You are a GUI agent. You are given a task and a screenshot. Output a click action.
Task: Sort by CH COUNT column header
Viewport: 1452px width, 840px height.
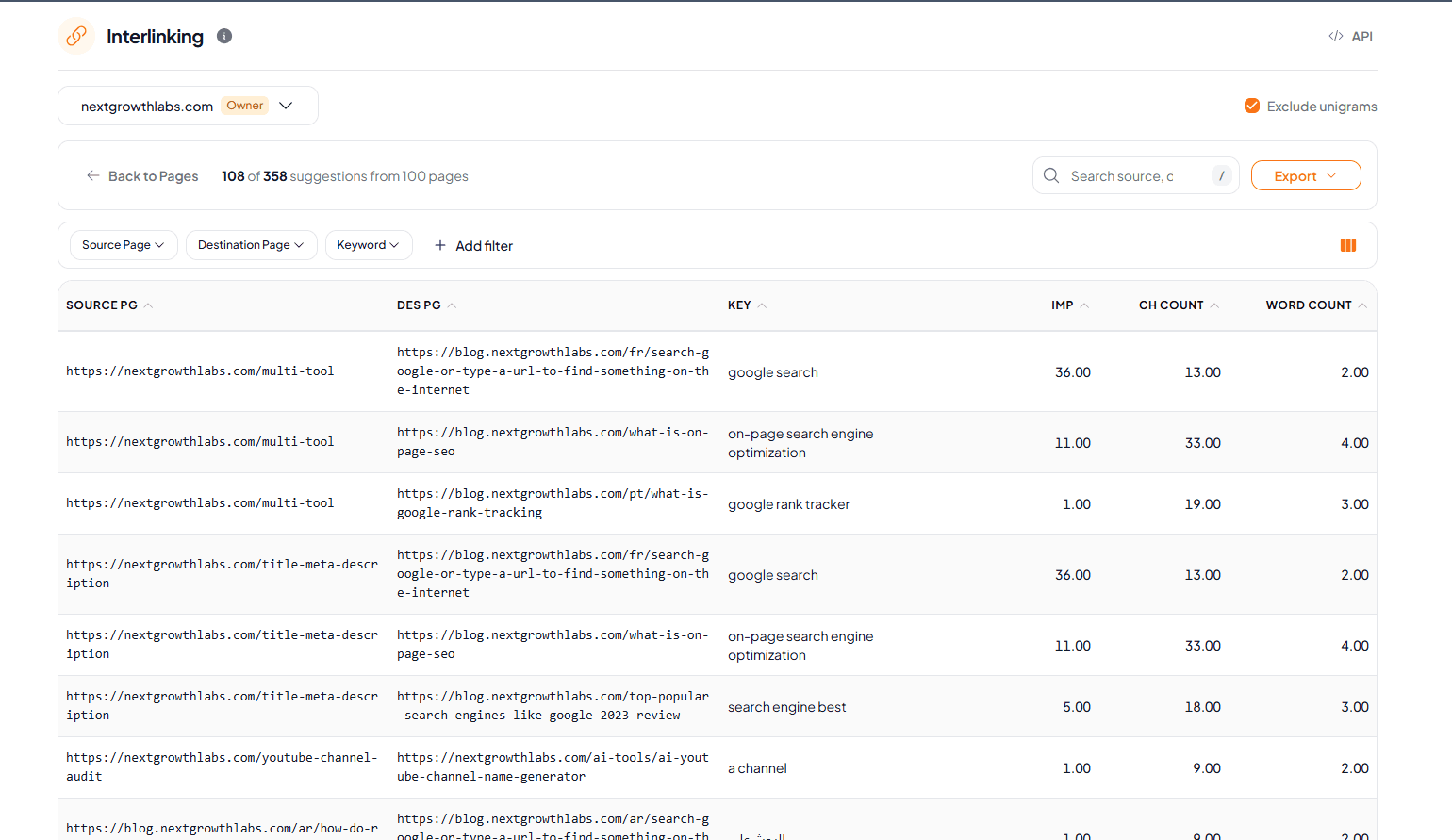click(x=1179, y=305)
